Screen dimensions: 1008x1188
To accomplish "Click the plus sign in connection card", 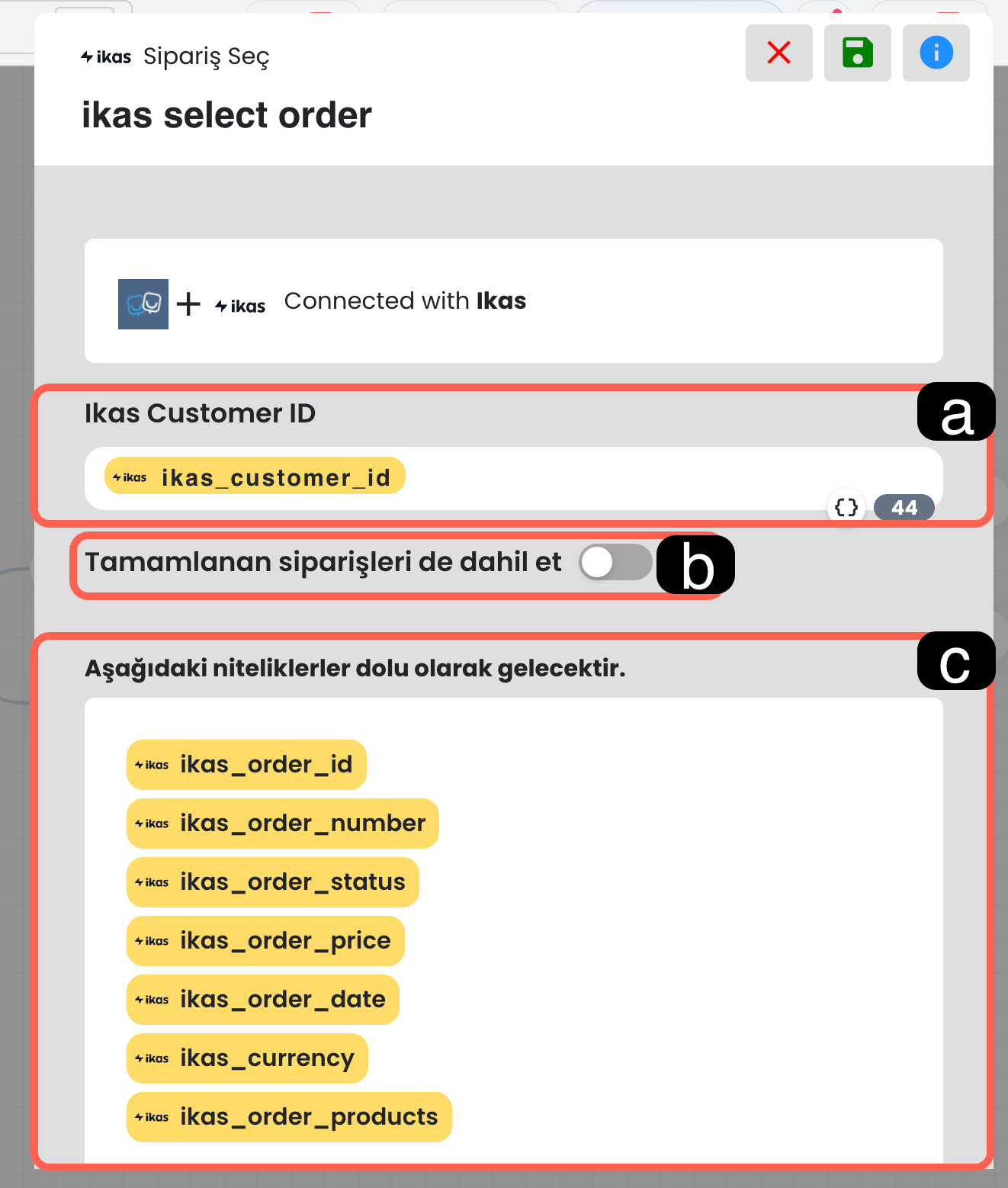I will pos(188,304).
